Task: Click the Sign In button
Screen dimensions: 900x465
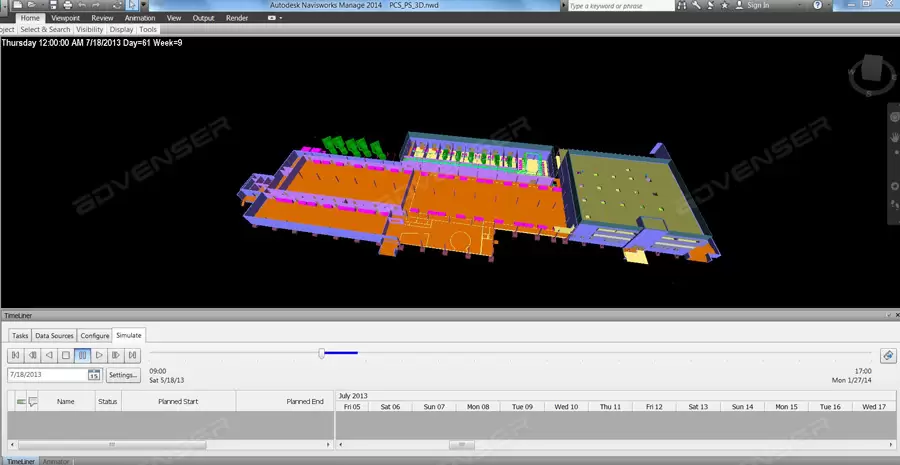Action: 752,5
